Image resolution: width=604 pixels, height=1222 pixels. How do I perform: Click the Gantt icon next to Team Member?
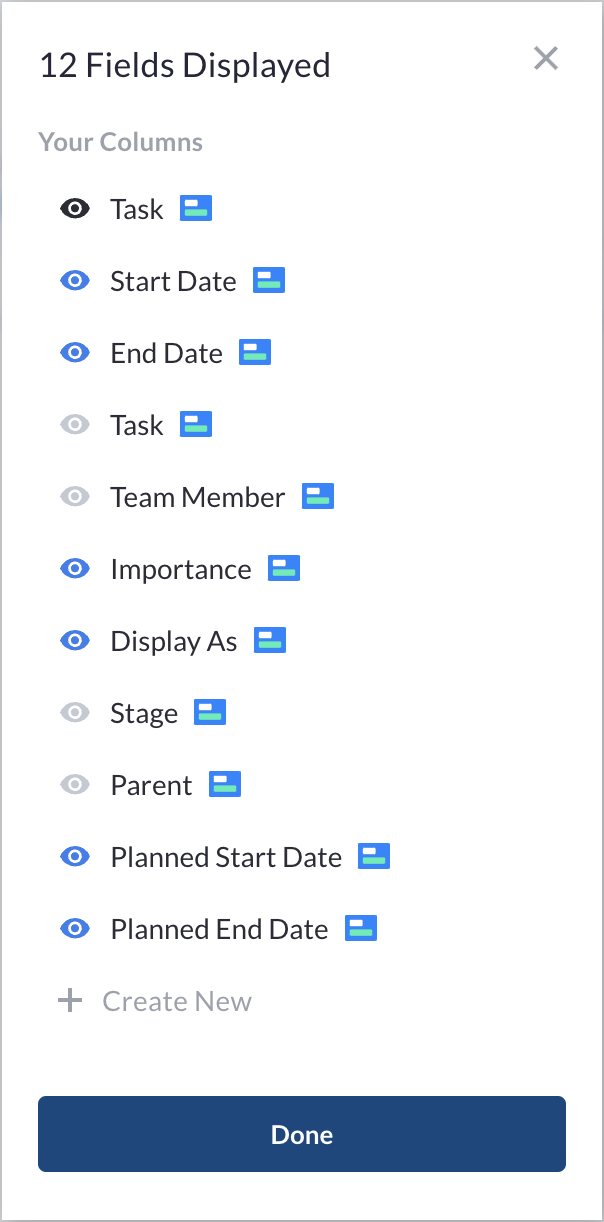pos(318,496)
